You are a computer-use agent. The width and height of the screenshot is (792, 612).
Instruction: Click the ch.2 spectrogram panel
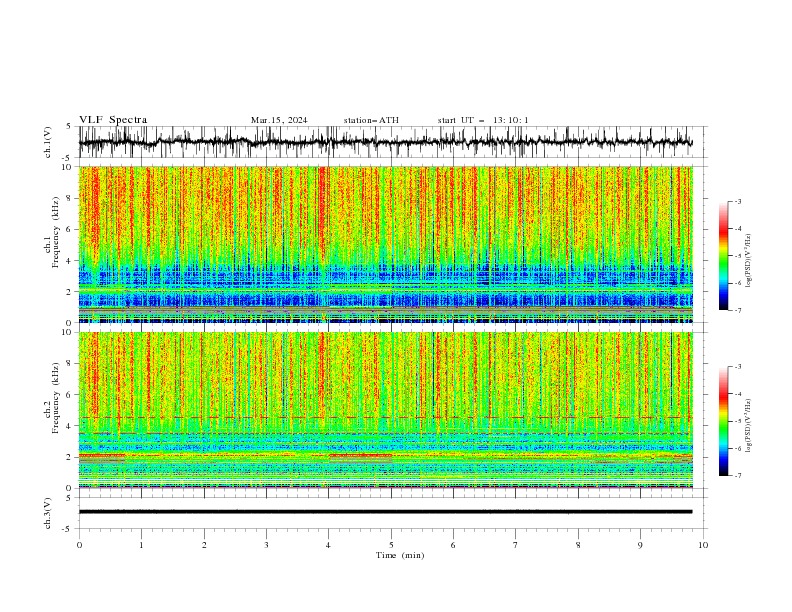coord(385,410)
